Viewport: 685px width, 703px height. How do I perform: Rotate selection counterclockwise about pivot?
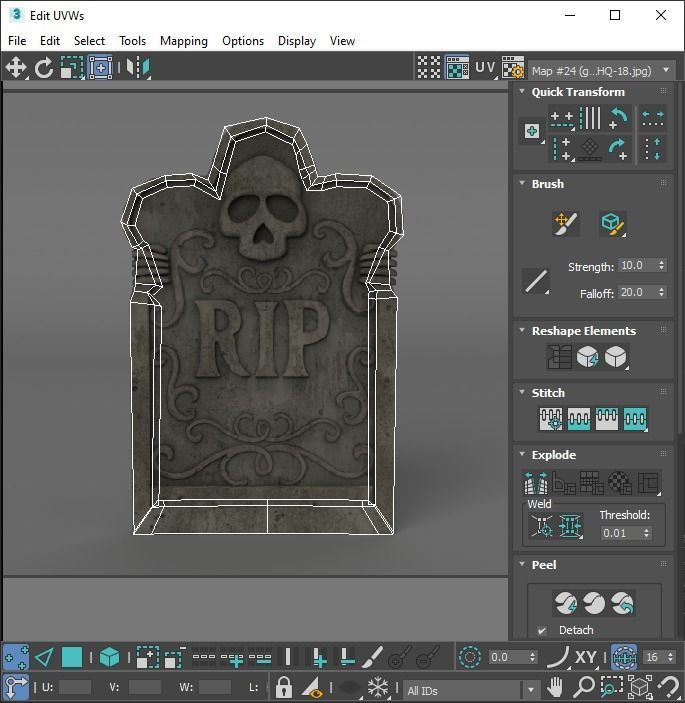618,119
